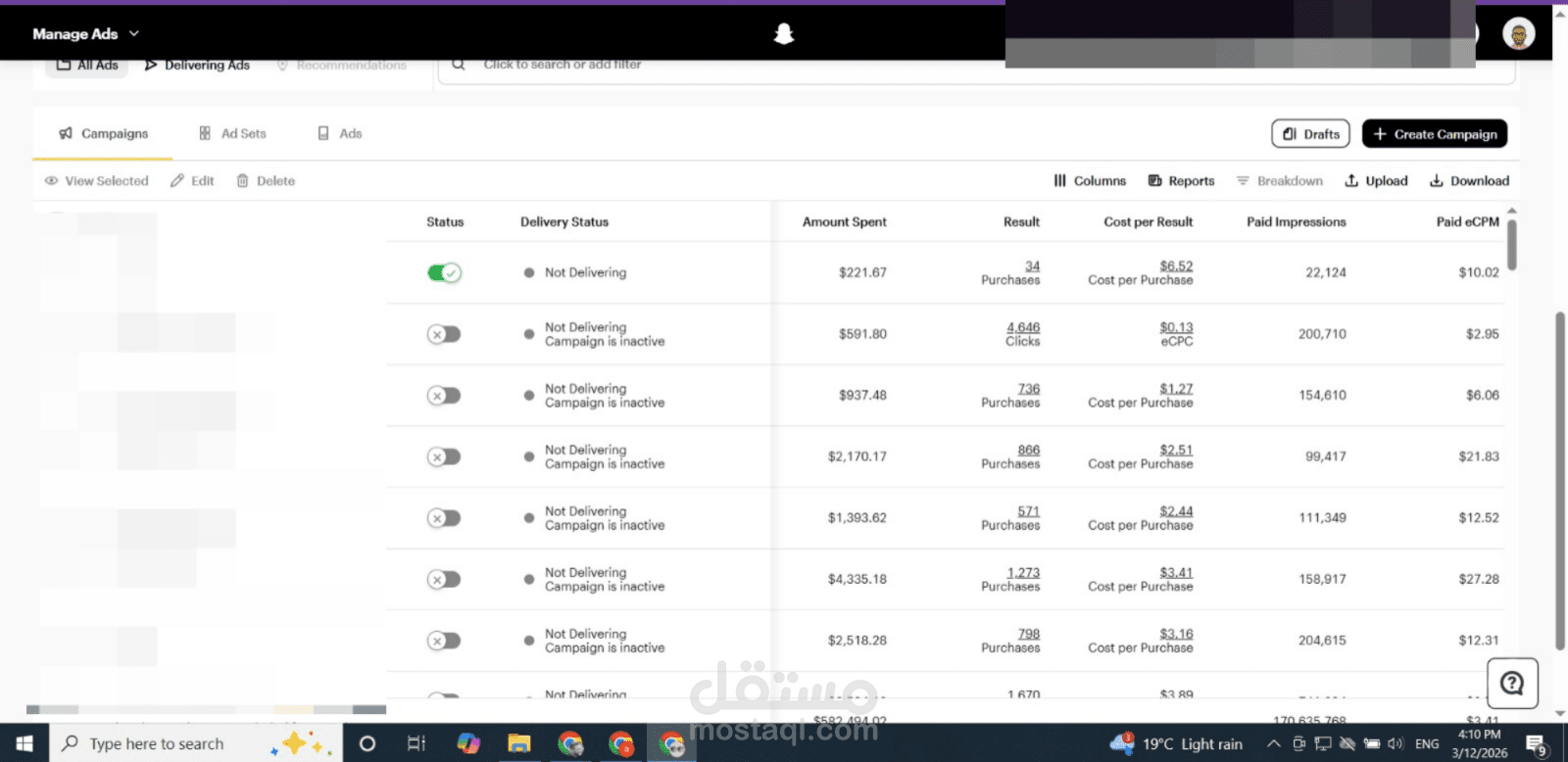The image size is (1568, 762).
Task: Click the Windows taskbar search box
Action: click(196, 743)
